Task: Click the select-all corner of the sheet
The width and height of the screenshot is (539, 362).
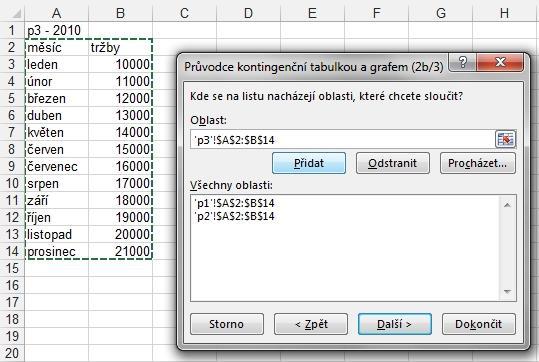Action: point(12,13)
